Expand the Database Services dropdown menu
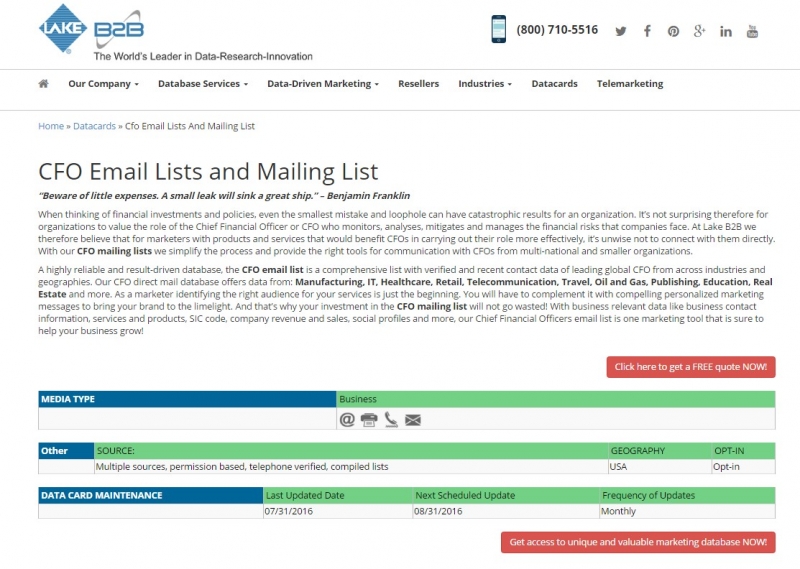Image resolution: width=800 pixels, height=569 pixels. [203, 84]
